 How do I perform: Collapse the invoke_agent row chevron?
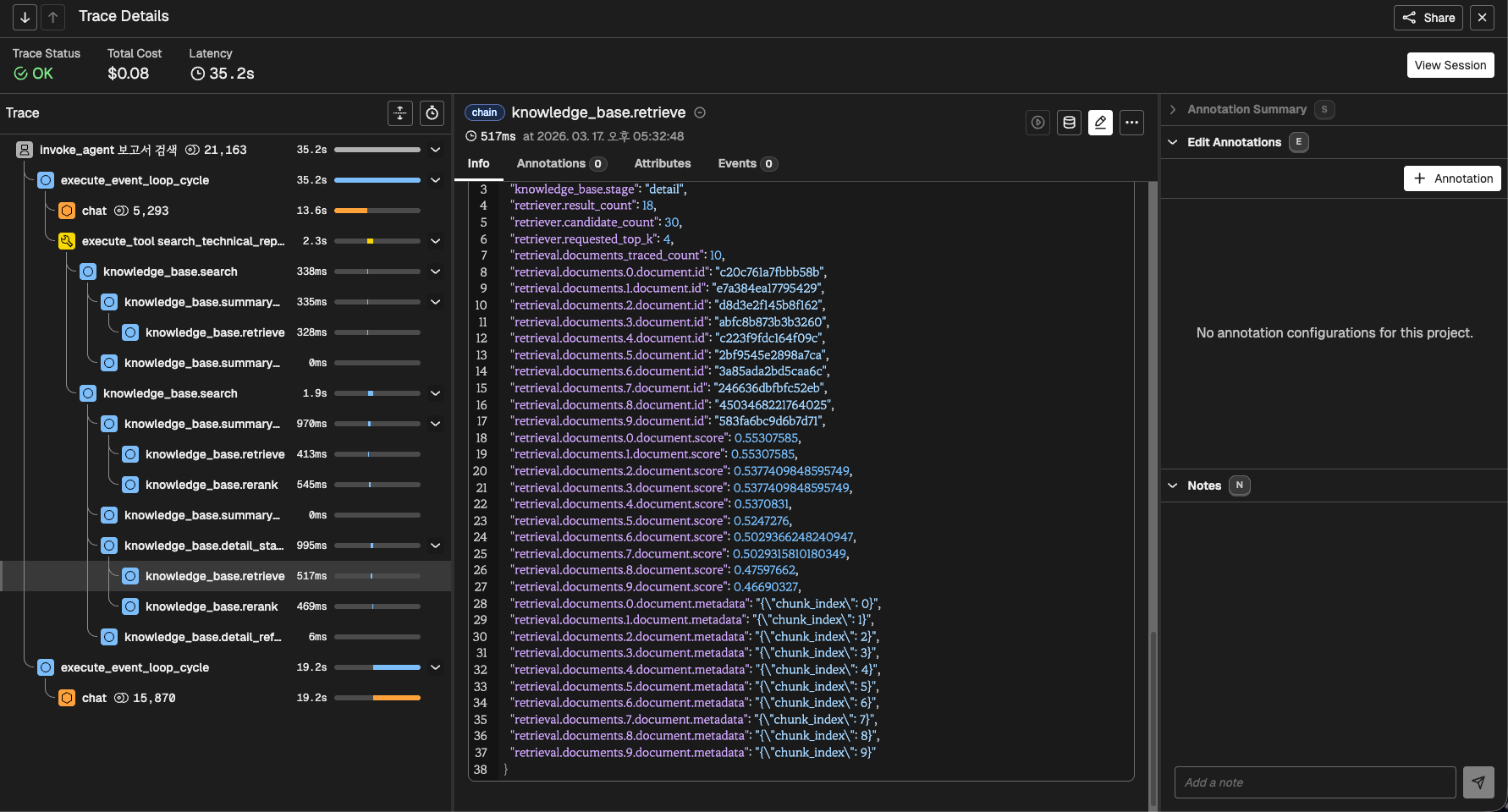435,150
